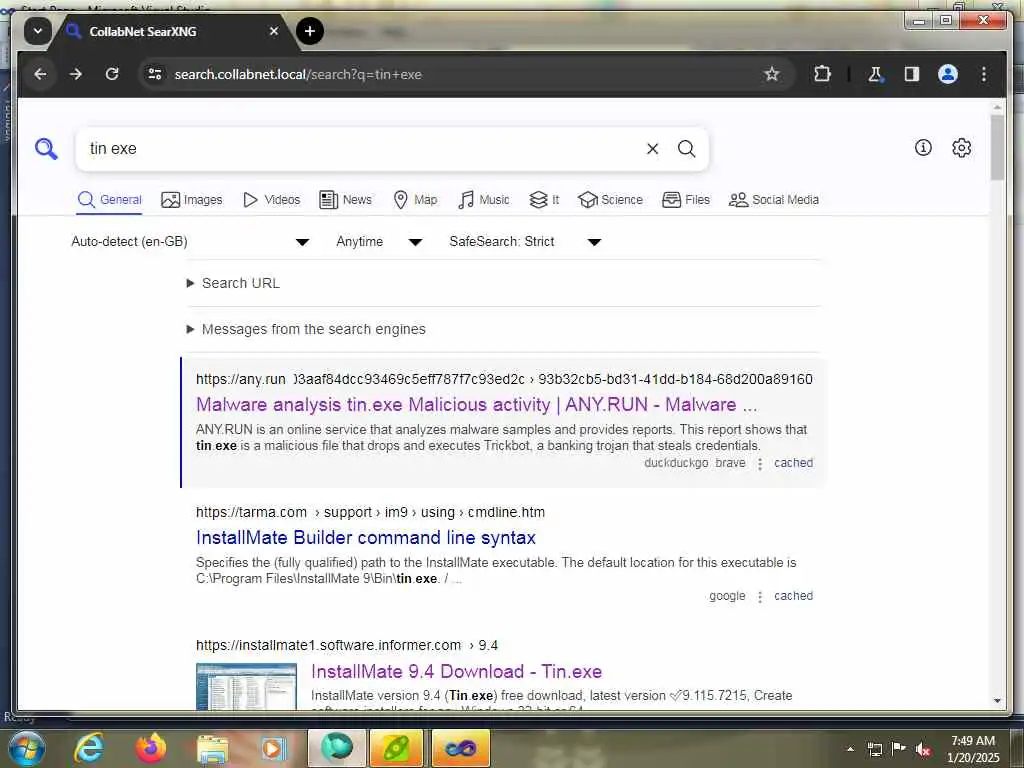Switch to the Map category
Image resolution: width=1024 pixels, height=768 pixels.
pos(415,200)
